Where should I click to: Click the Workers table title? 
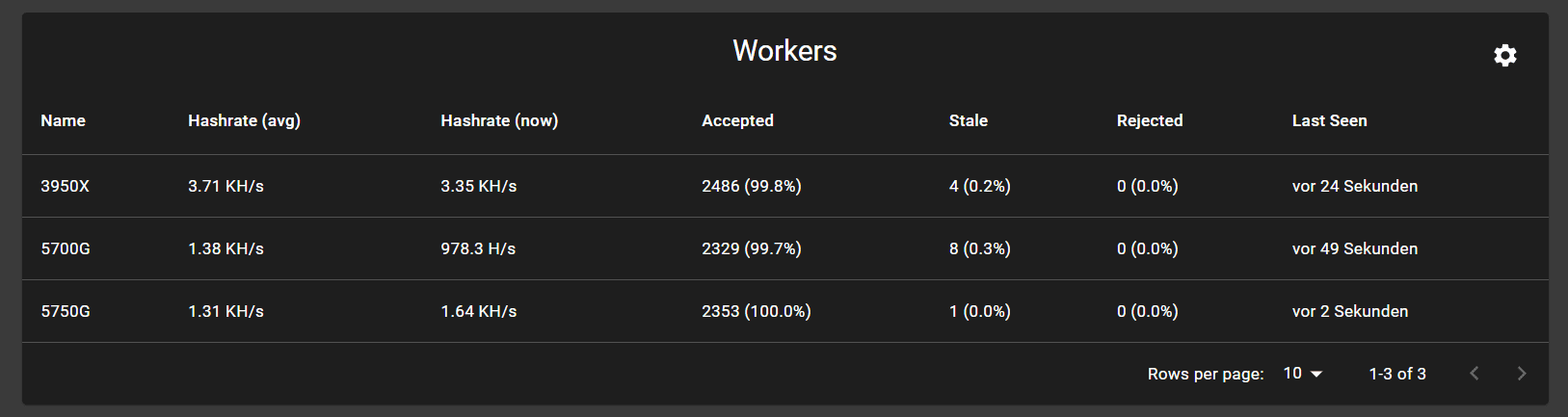click(784, 51)
